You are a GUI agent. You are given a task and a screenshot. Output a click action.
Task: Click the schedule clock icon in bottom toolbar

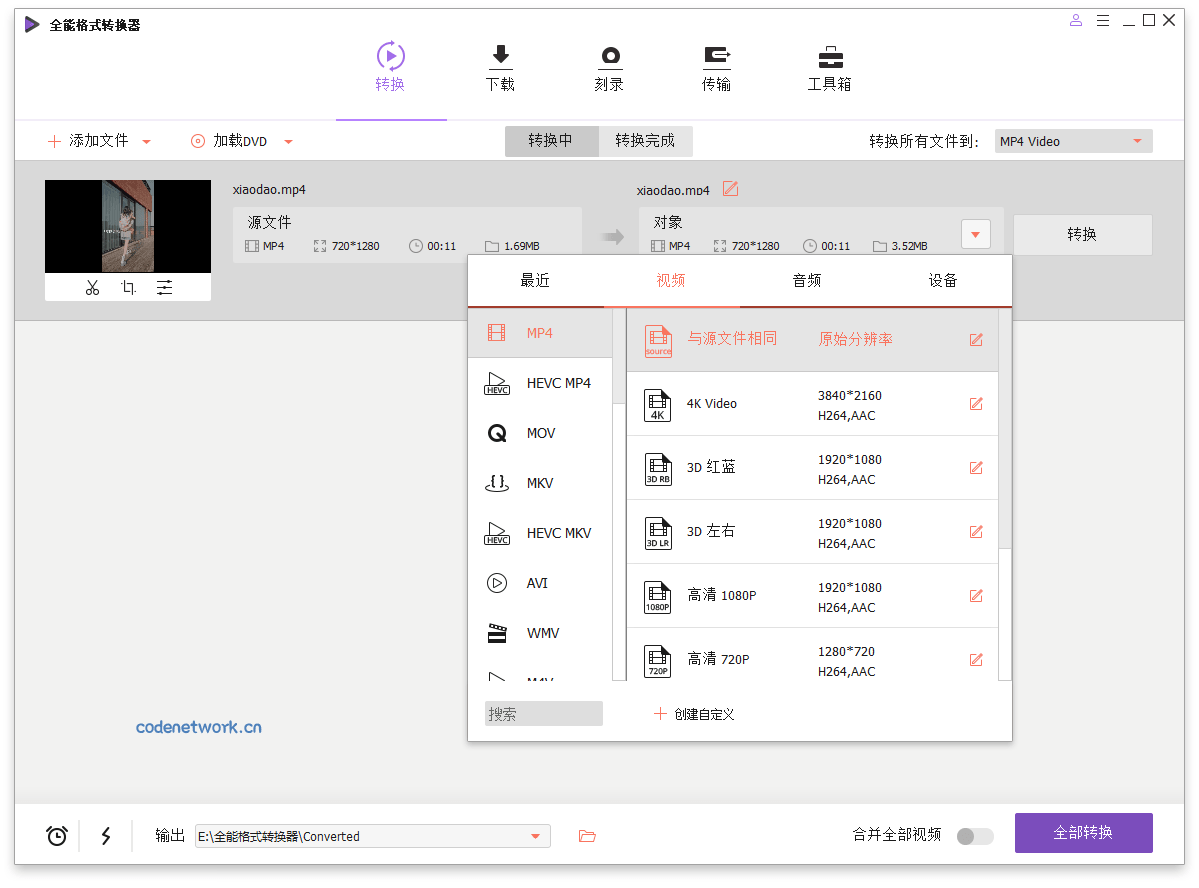tap(56, 835)
